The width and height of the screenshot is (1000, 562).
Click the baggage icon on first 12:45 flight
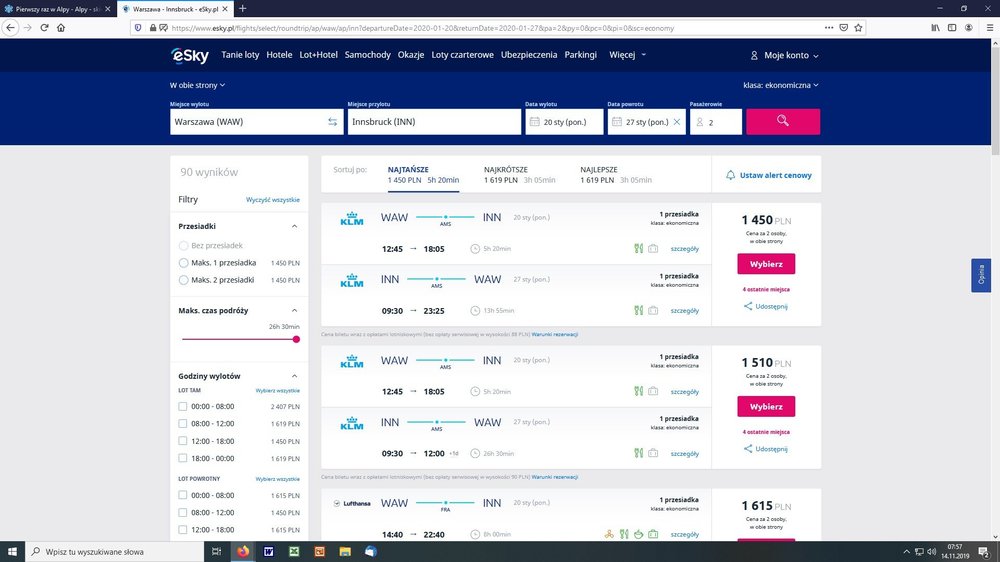pos(653,249)
